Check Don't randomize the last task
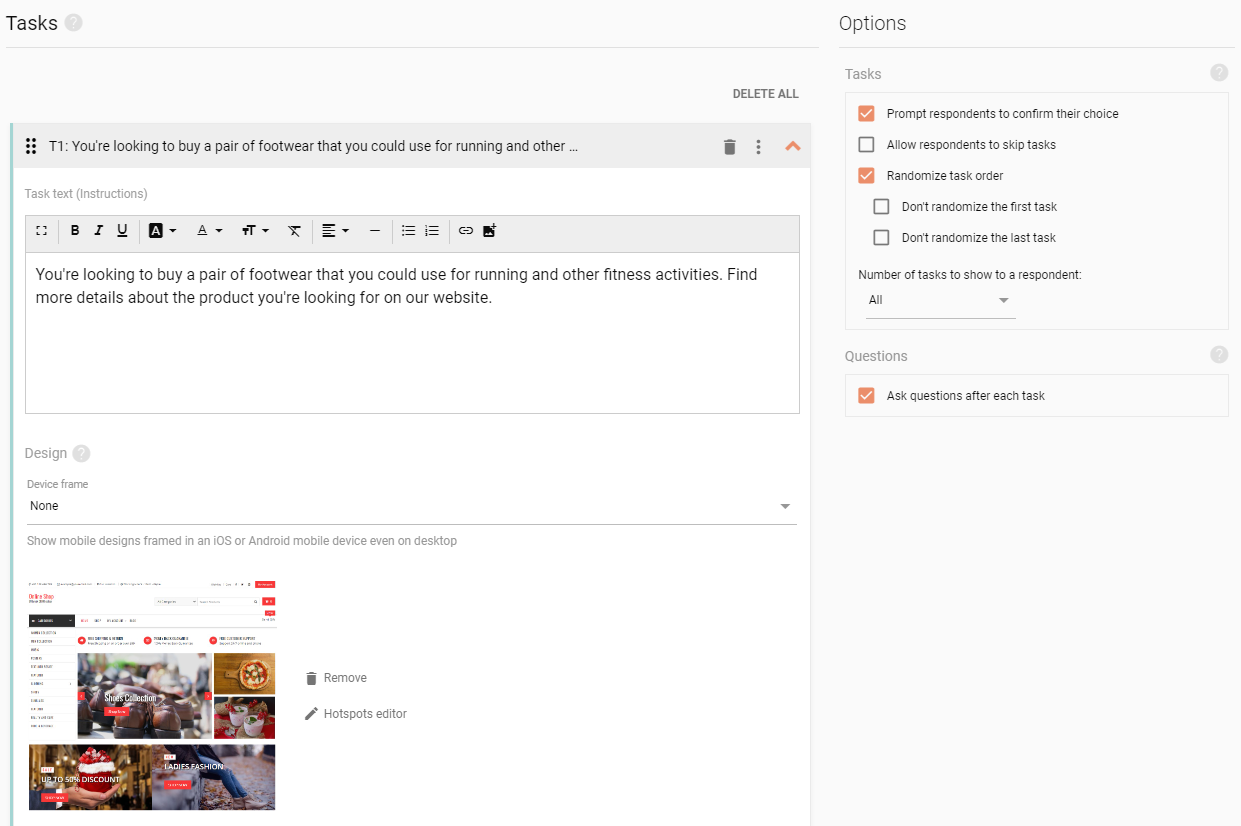 (x=881, y=237)
